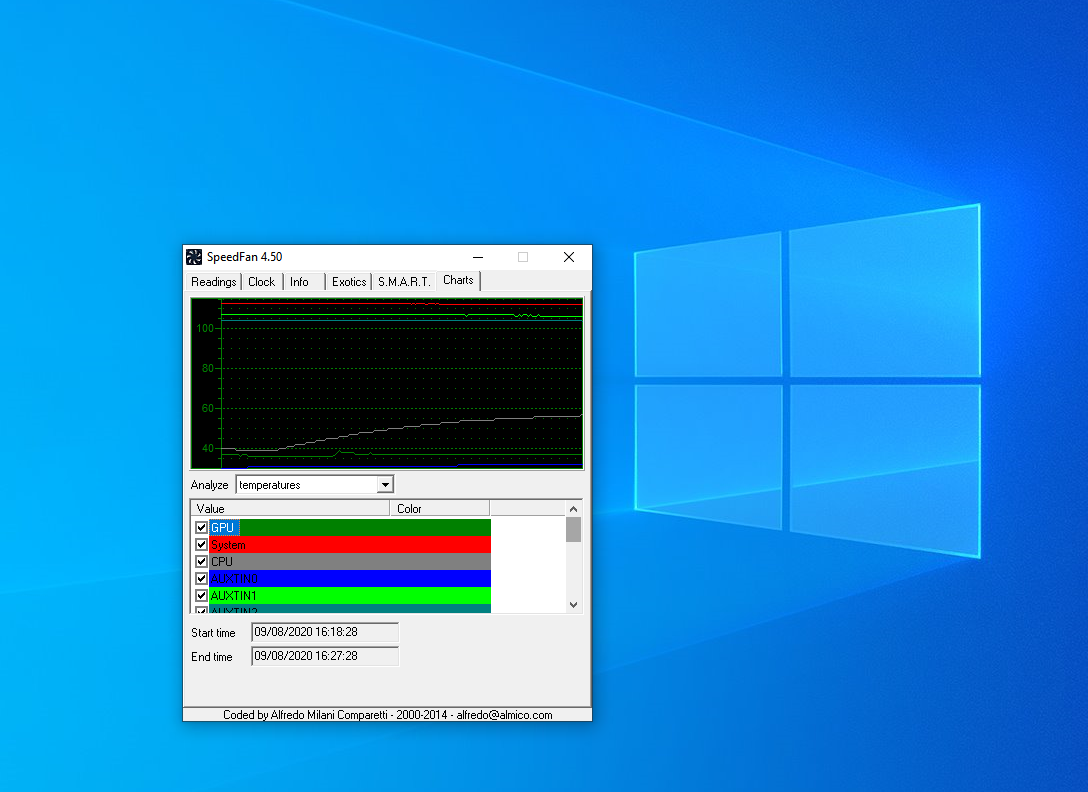Click the Value column header
The height and width of the screenshot is (792, 1088).
(290, 508)
